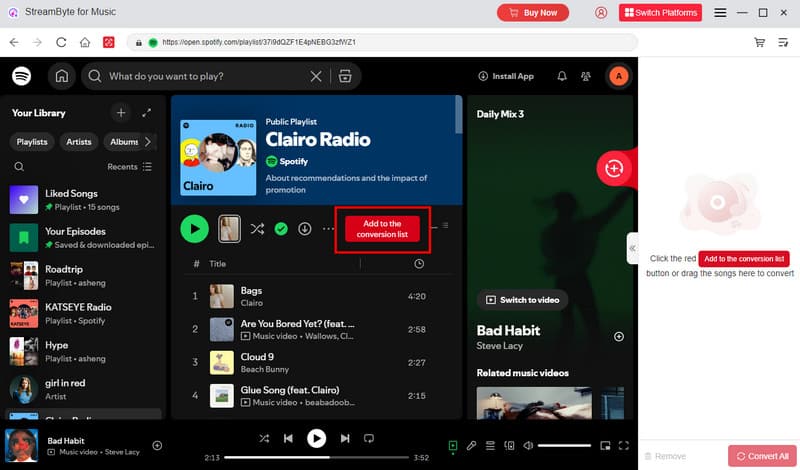Select the Artists filter tab
Image resolution: width=800 pixels, height=470 pixels.
click(79, 142)
